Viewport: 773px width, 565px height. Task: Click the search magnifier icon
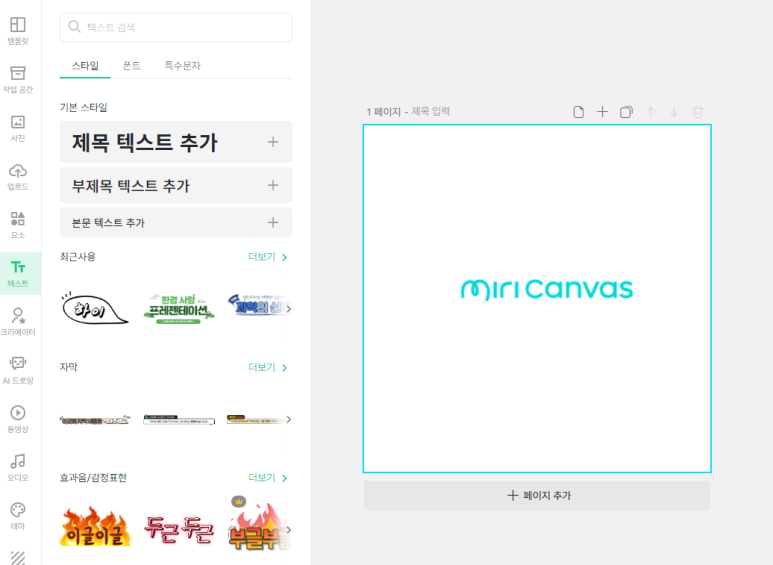(x=74, y=27)
